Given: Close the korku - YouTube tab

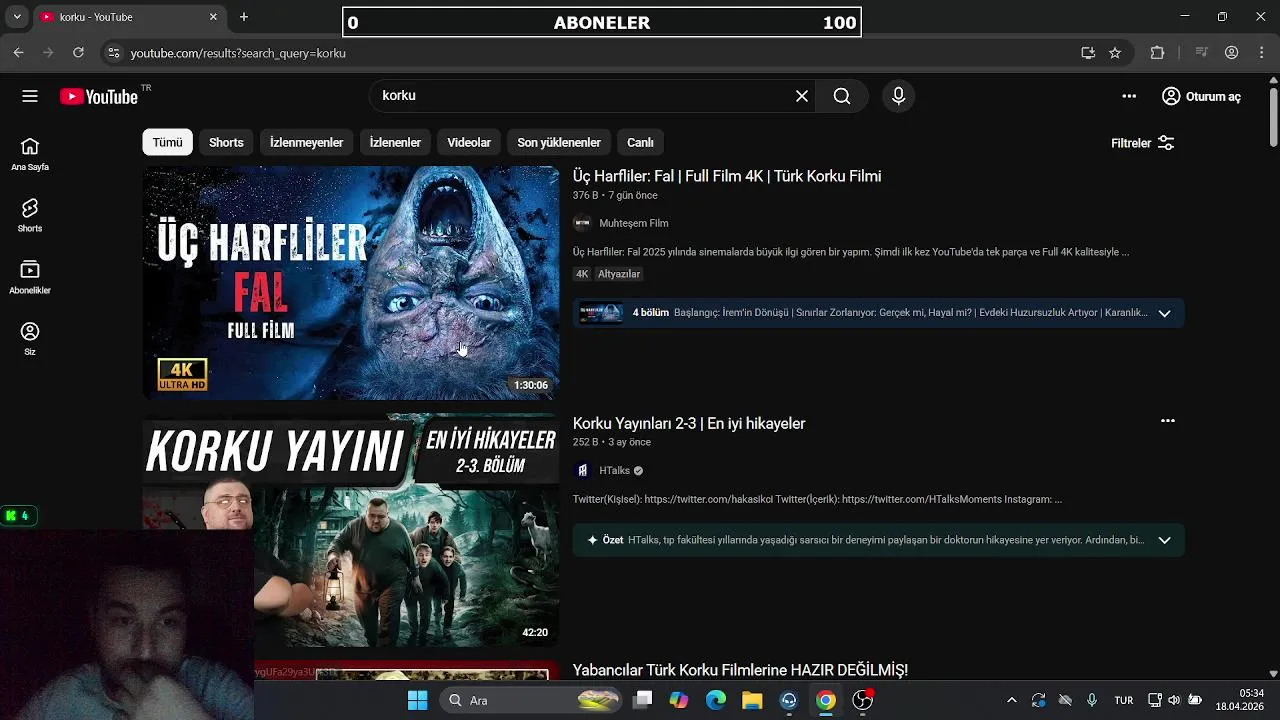Looking at the screenshot, I should click(x=213, y=17).
